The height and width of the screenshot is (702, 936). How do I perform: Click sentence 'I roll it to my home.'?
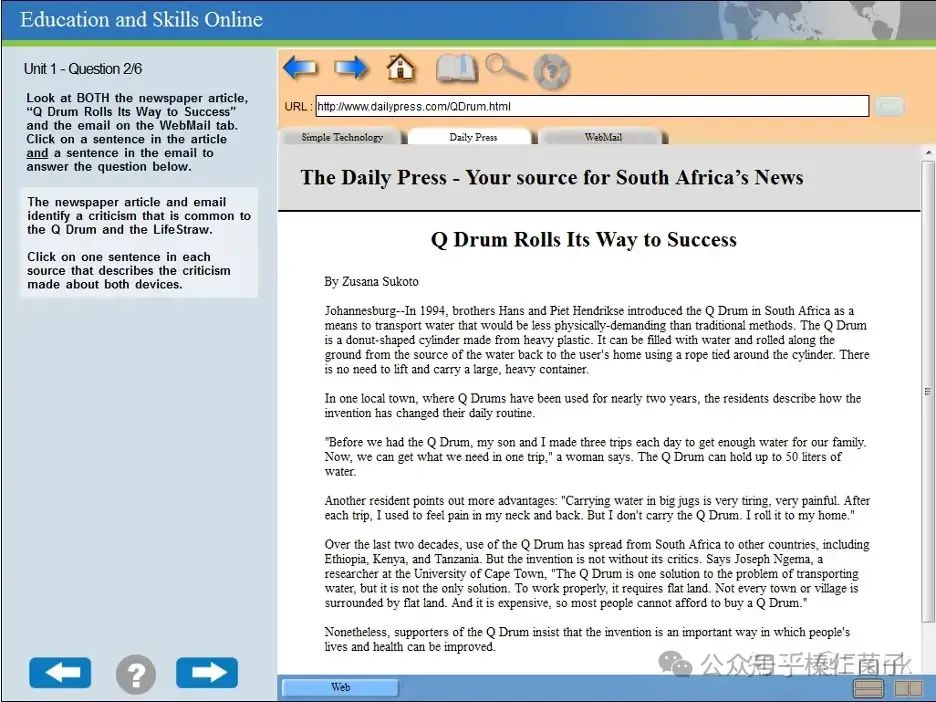[x=800, y=516]
